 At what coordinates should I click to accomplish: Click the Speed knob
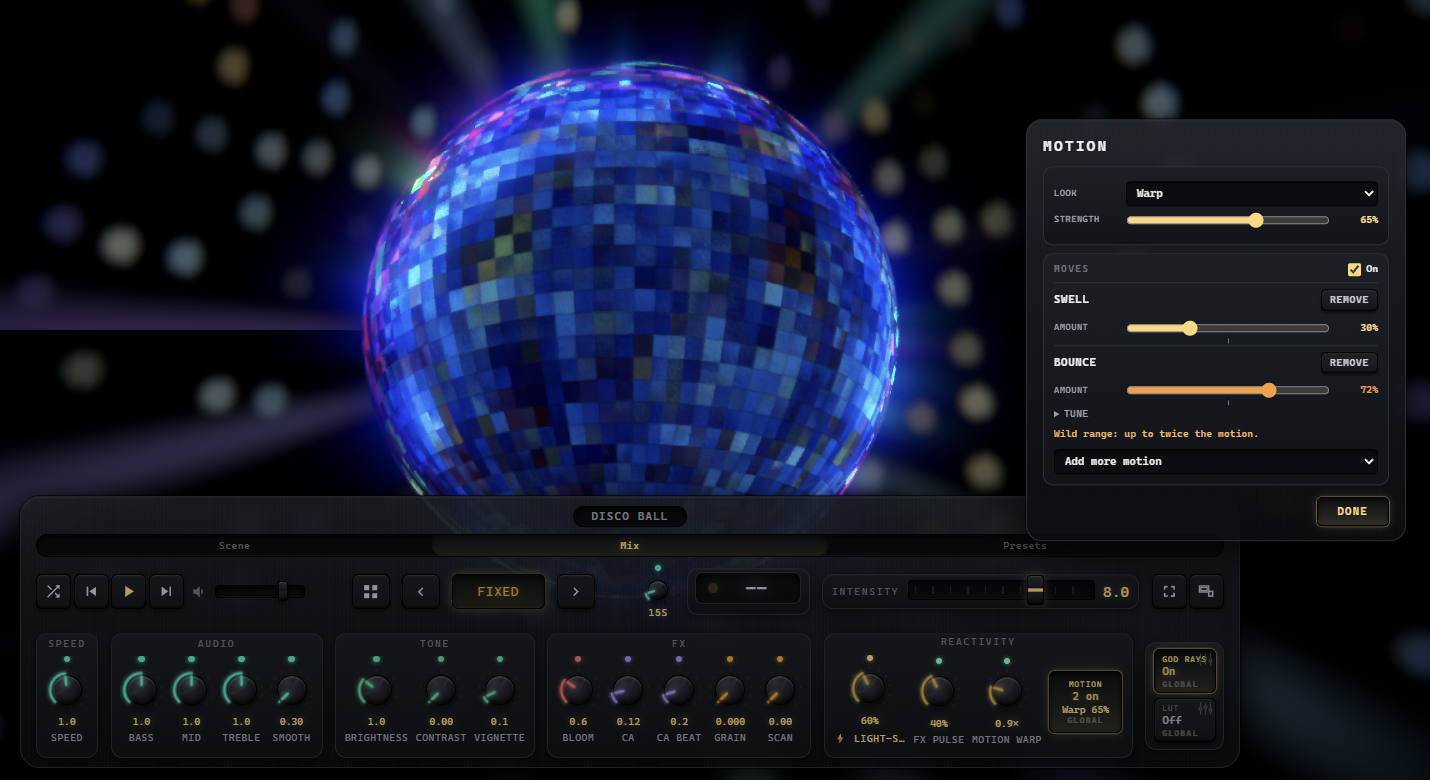tap(67, 689)
